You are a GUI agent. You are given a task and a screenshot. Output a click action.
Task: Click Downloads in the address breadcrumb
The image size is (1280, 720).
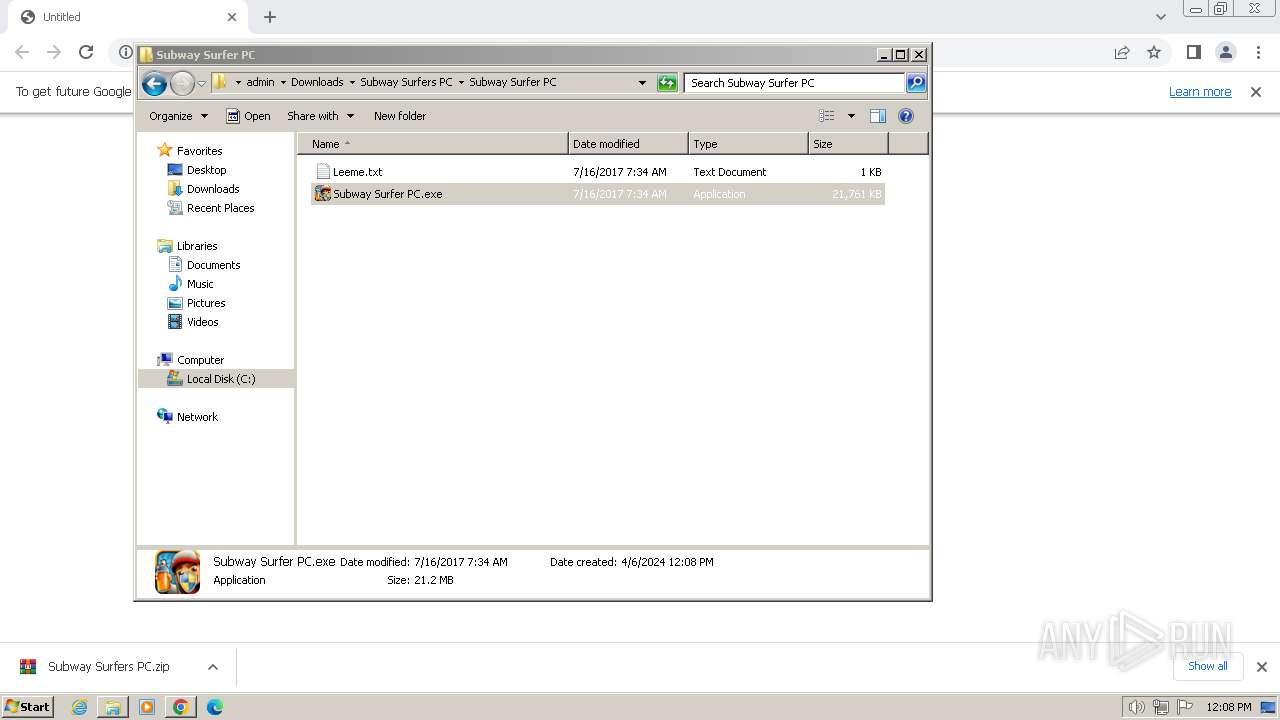[317, 82]
